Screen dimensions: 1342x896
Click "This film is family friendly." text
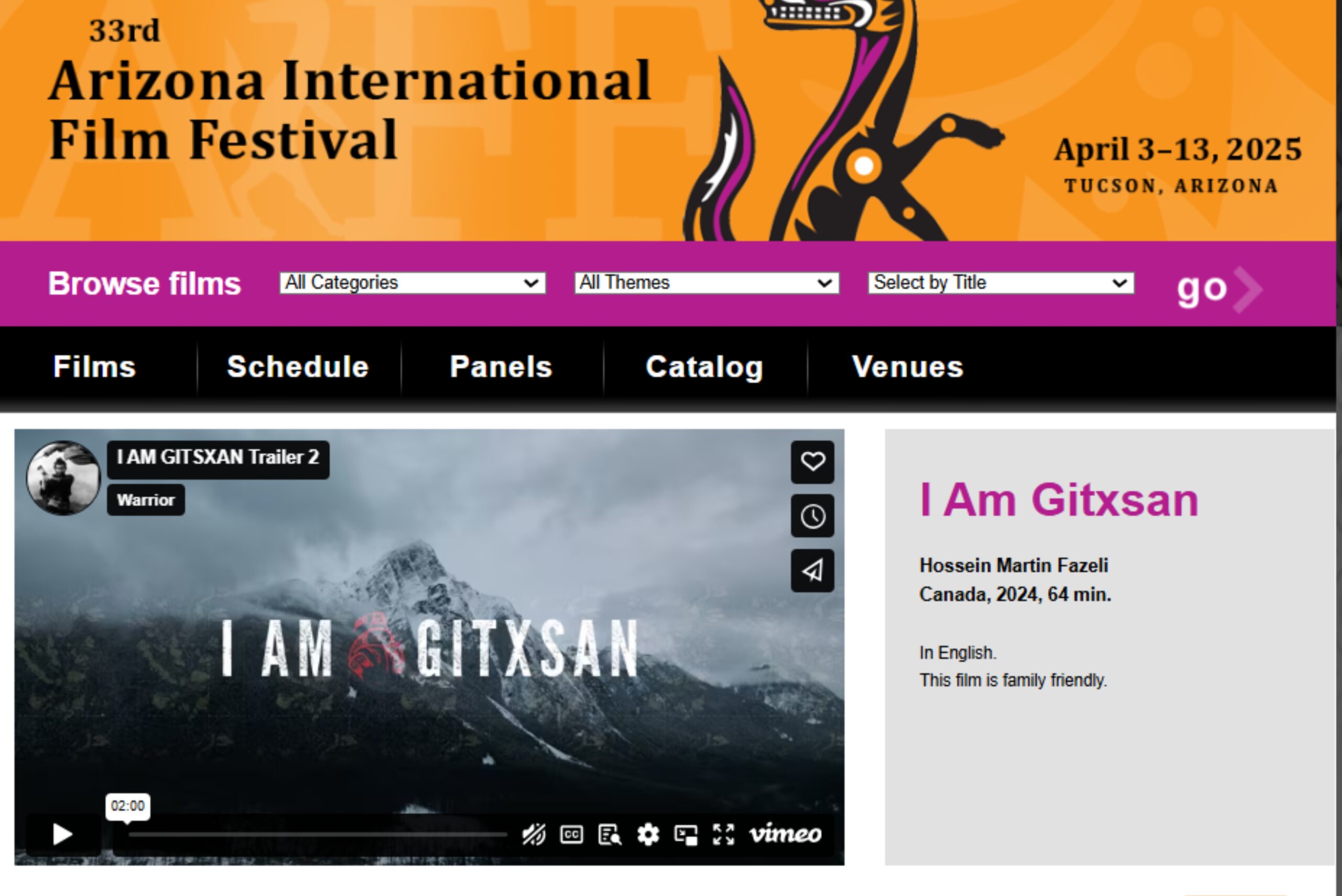(1013, 680)
